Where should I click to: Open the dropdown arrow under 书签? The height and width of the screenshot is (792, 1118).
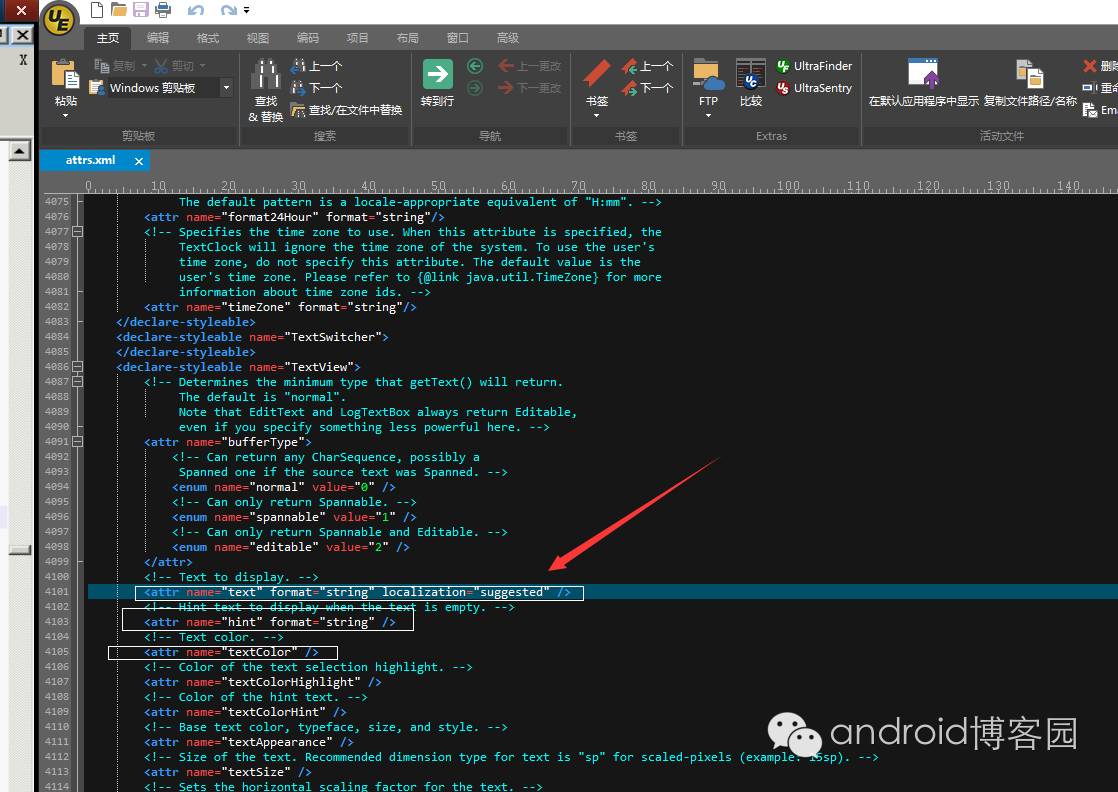pyautogui.click(x=596, y=115)
